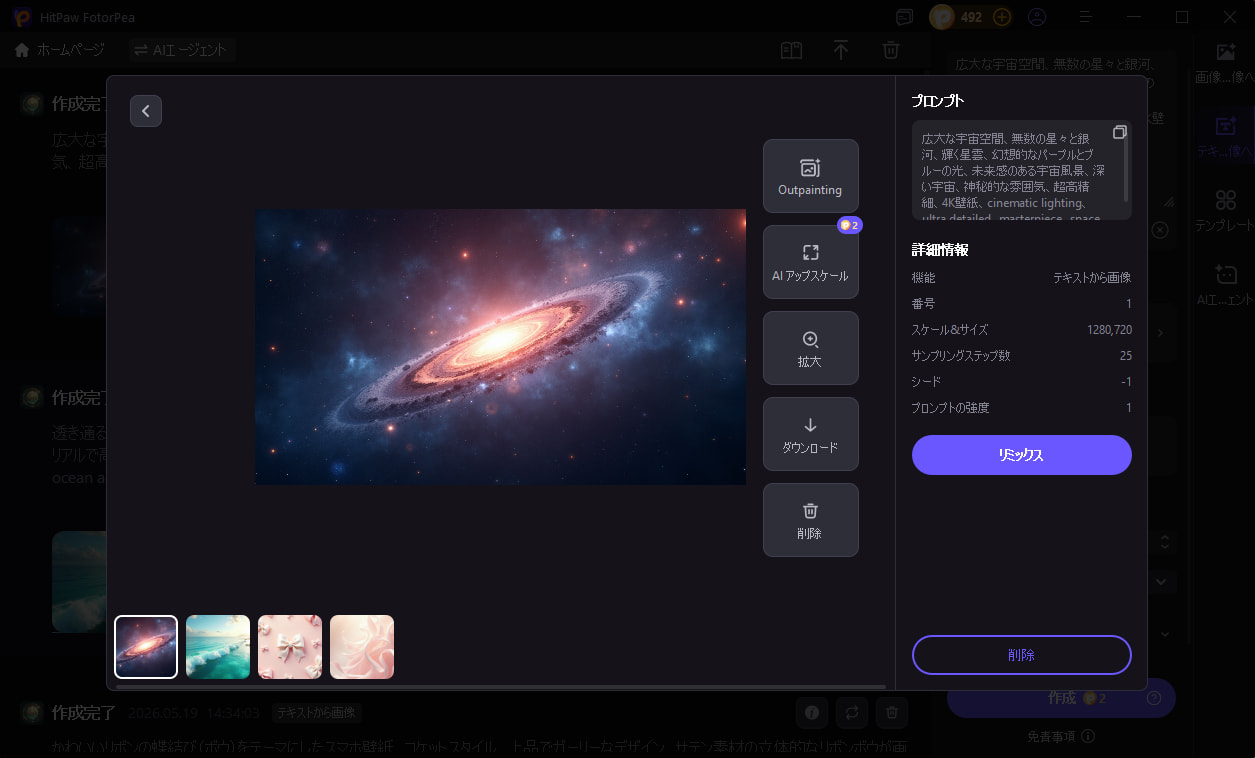This screenshot has width=1255, height=758.
Task: Open the 画像...像へ sidebar tool
Action: (1224, 62)
